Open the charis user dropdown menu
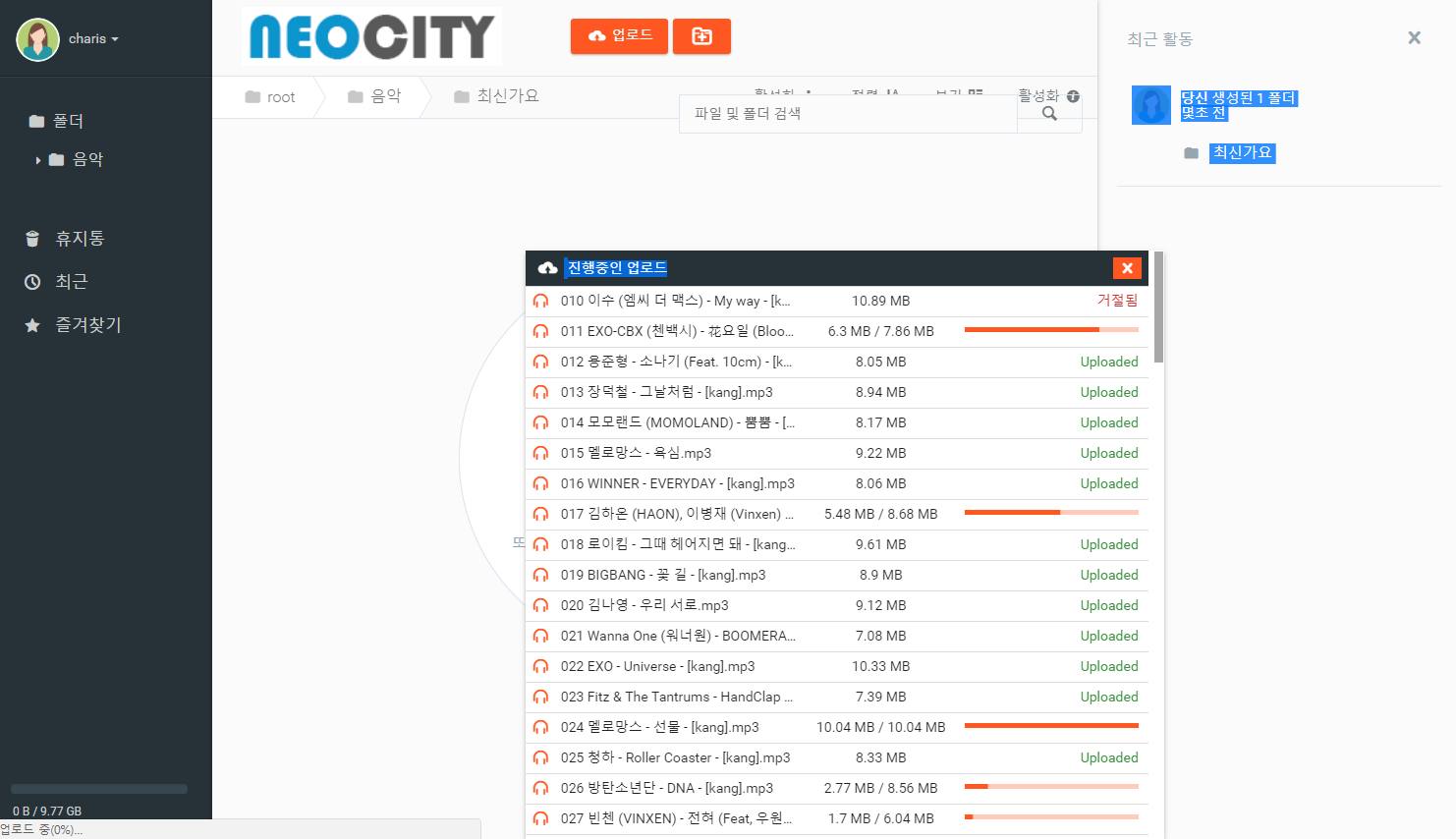1456x839 pixels. pos(92,39)
